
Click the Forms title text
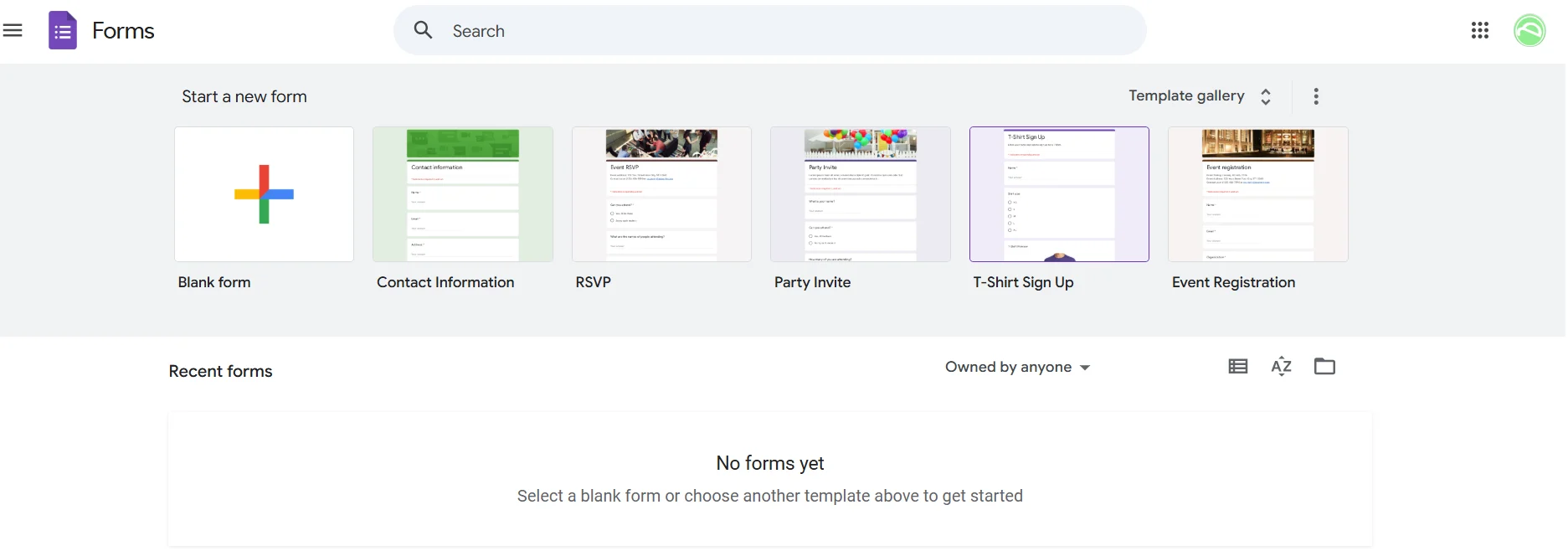123,31
